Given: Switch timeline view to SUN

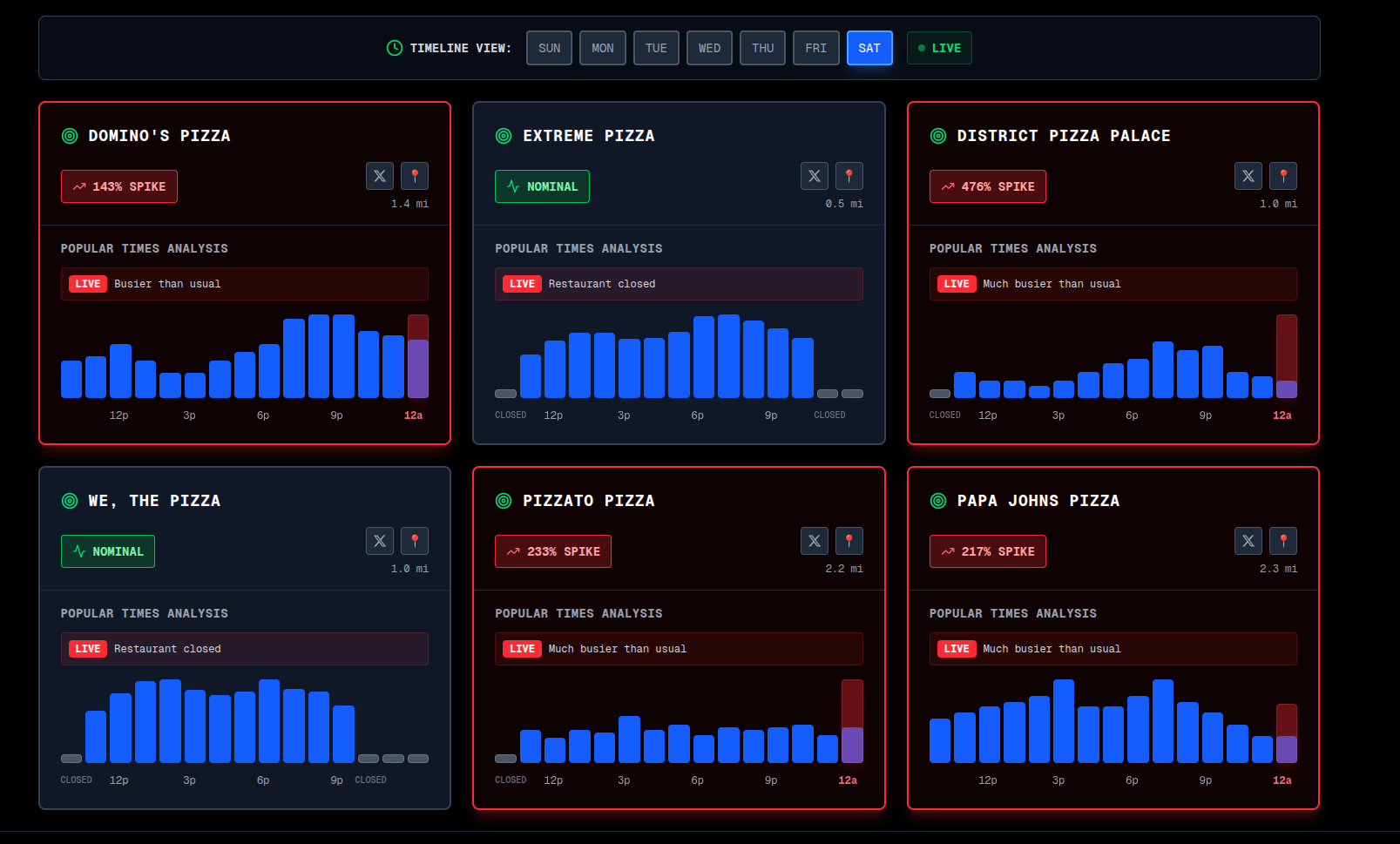Looking at the screenshot, I should [x=549, y=48].
